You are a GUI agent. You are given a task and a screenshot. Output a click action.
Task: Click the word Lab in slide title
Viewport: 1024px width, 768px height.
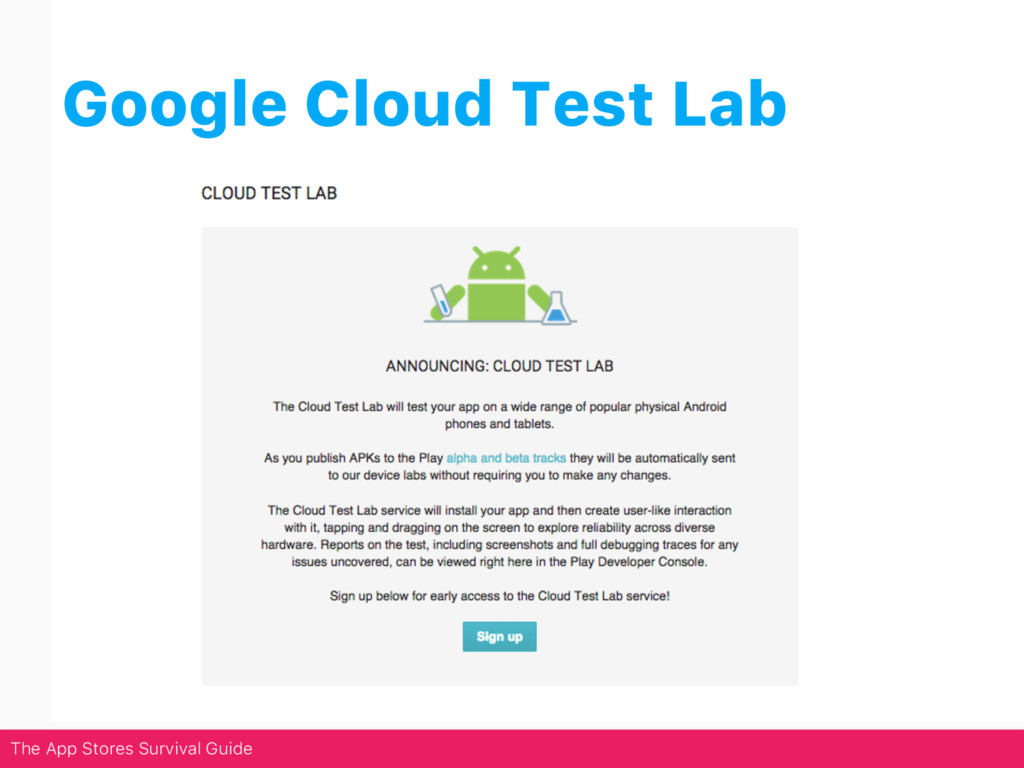tap(729, 104)
